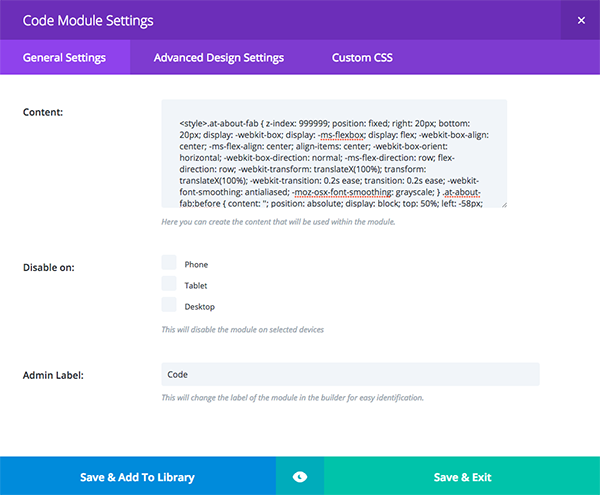Tick the Tablet checkbox
Screen dimensions: 600x495
point(169,284)
